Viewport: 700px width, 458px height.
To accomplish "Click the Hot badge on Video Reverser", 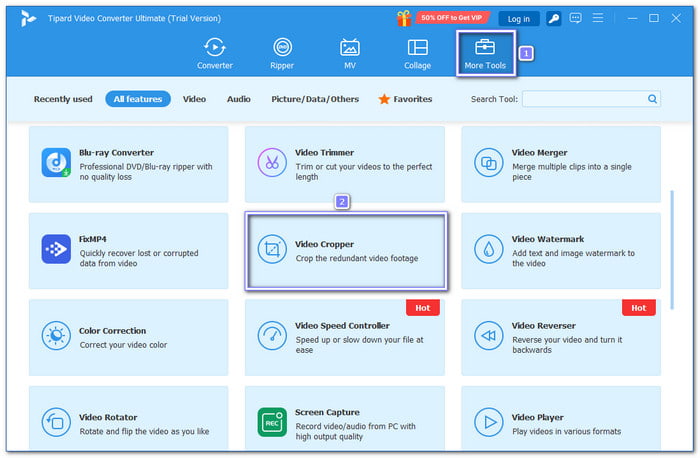I will click(x=639, y=308).
